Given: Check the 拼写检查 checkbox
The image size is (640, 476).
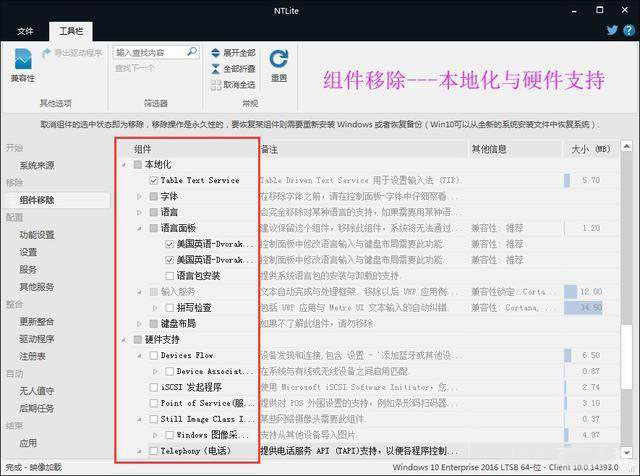Looking at the screenshot, I should pos(169,308).
